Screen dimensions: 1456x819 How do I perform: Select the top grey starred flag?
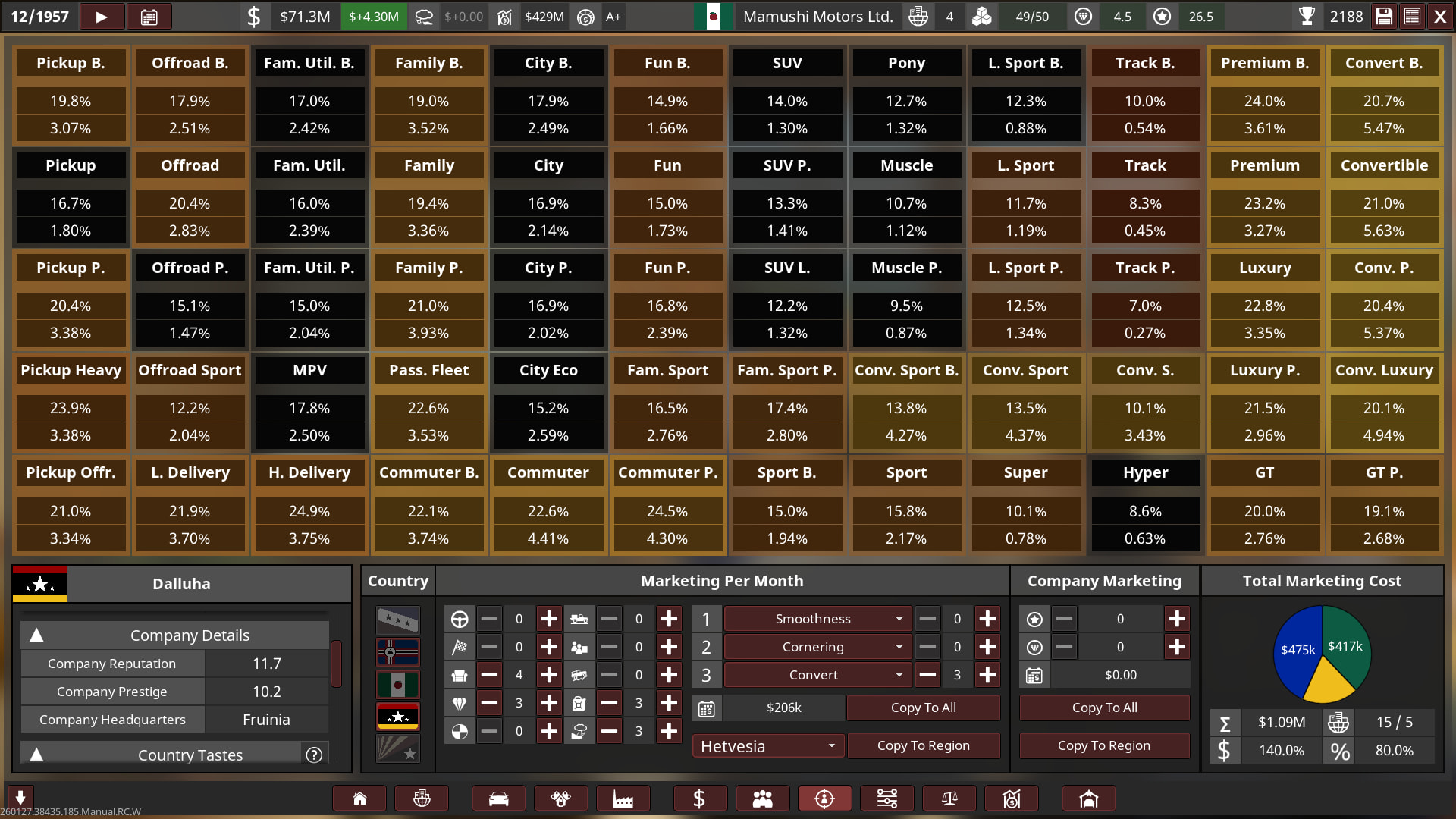click(x=398, y=620)
